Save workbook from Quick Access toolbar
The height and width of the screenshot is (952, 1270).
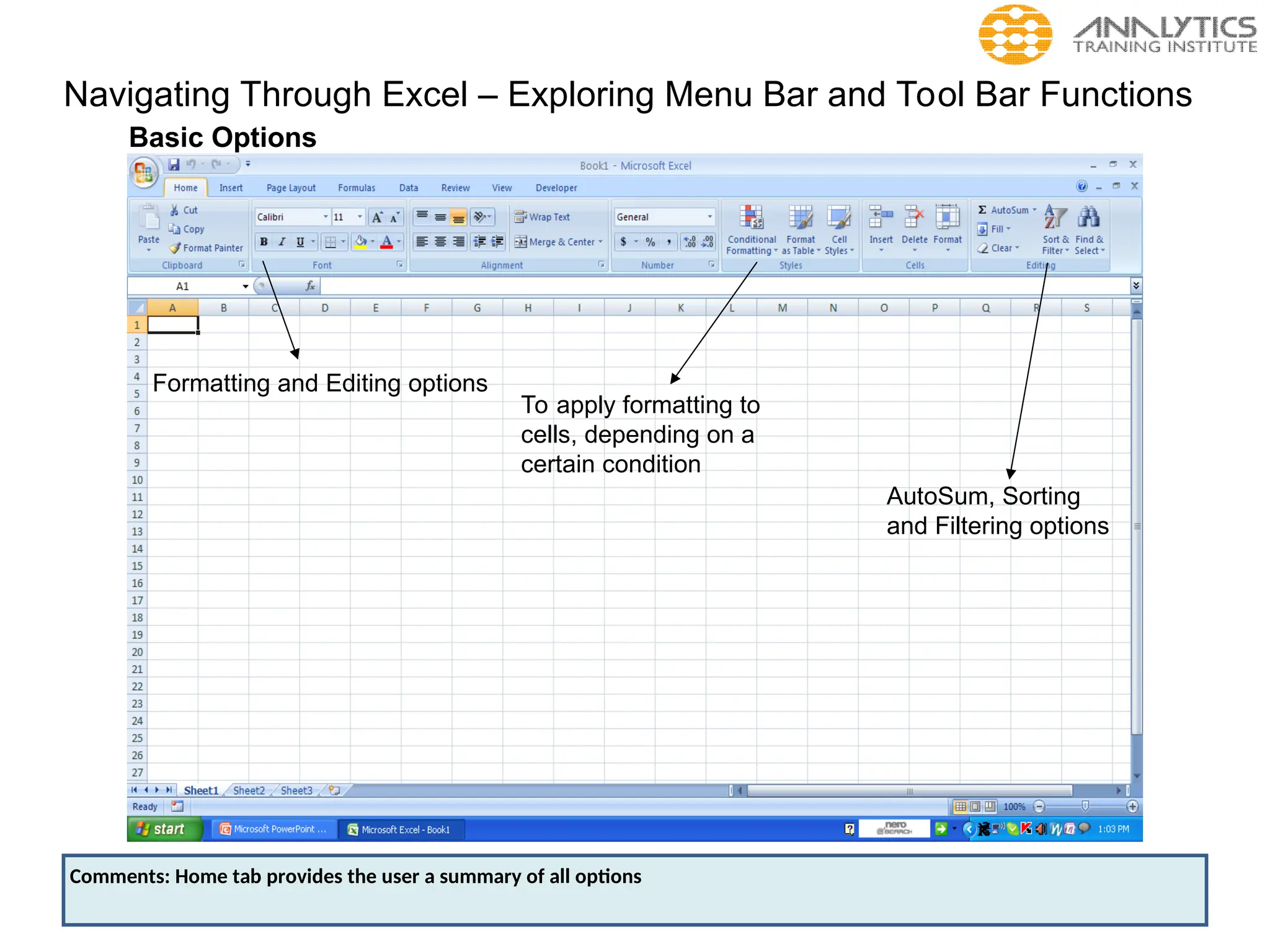[174, 164]
